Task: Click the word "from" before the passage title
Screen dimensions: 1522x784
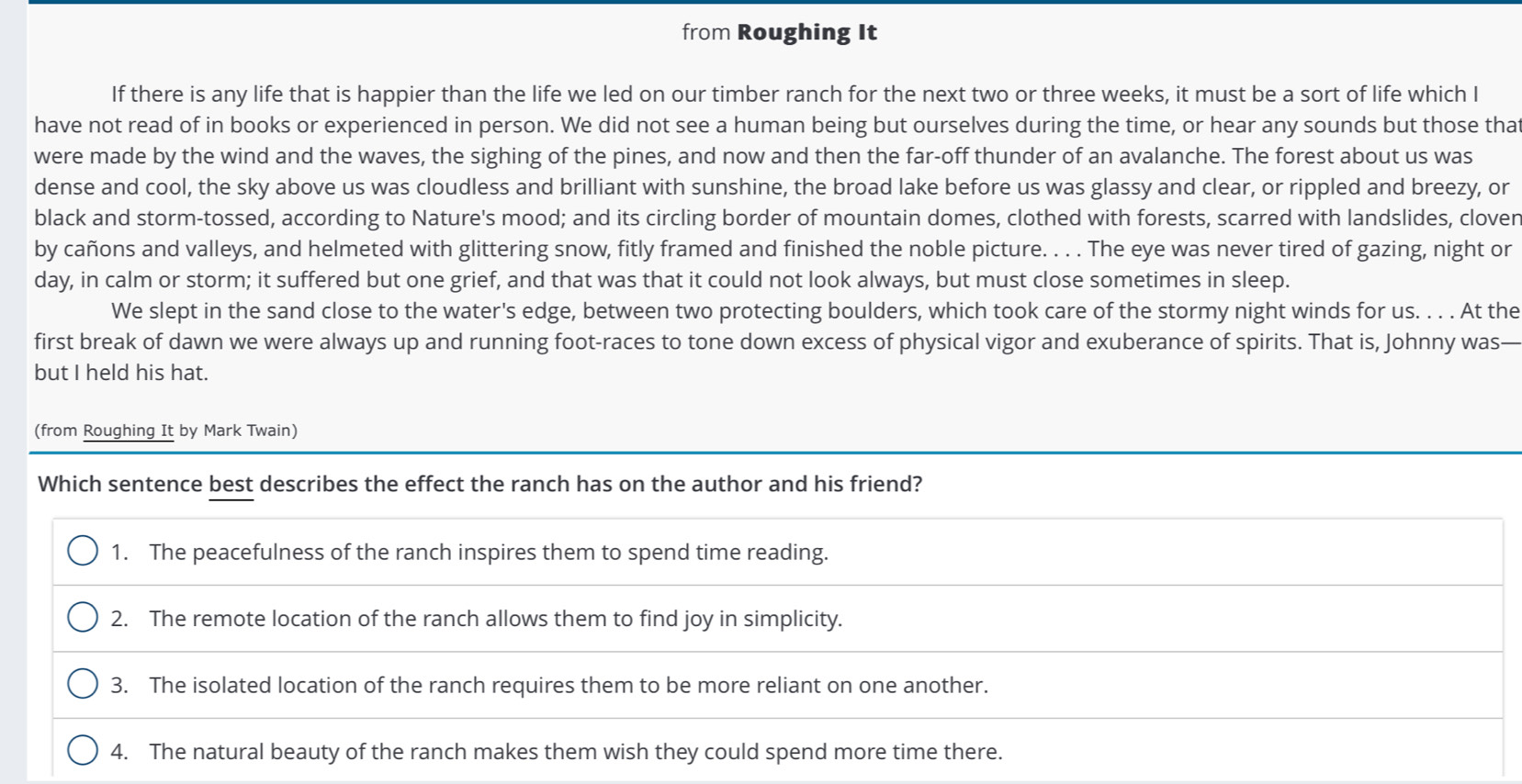Action: click(x=706, y=32)
